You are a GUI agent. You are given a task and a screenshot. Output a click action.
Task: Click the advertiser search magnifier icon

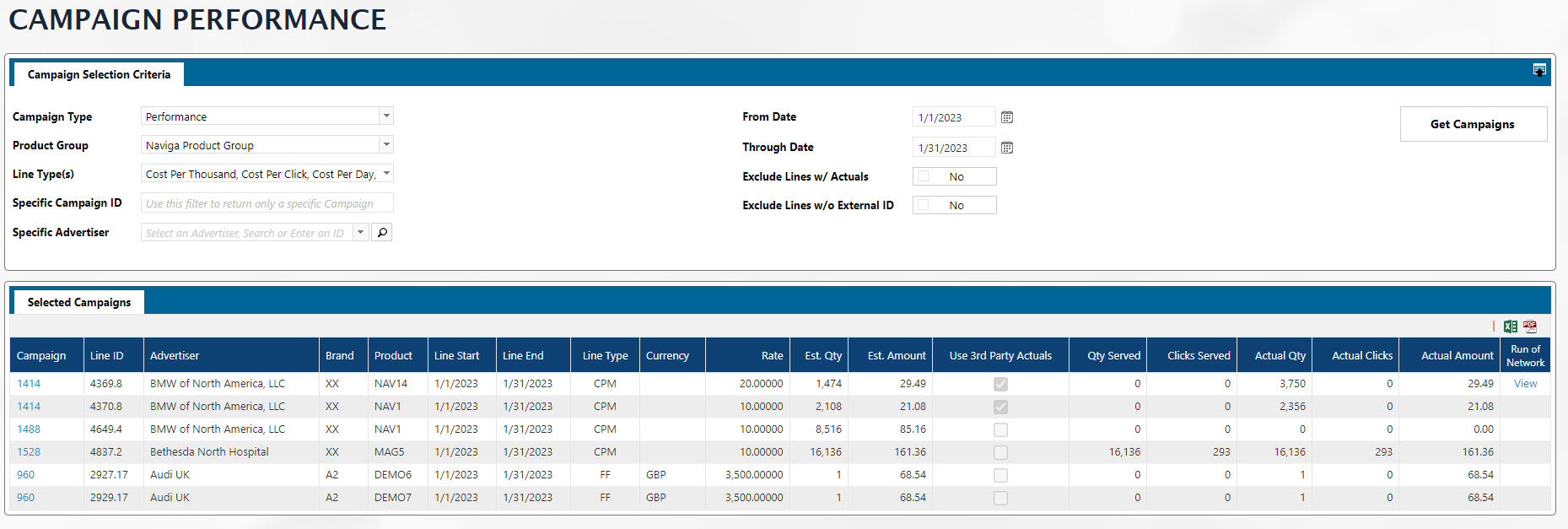point(382,232)
